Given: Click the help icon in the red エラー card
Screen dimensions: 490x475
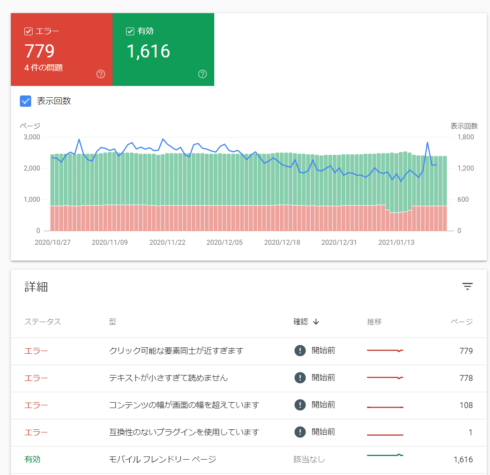Looking at the screenshot, I should point(101,74).
